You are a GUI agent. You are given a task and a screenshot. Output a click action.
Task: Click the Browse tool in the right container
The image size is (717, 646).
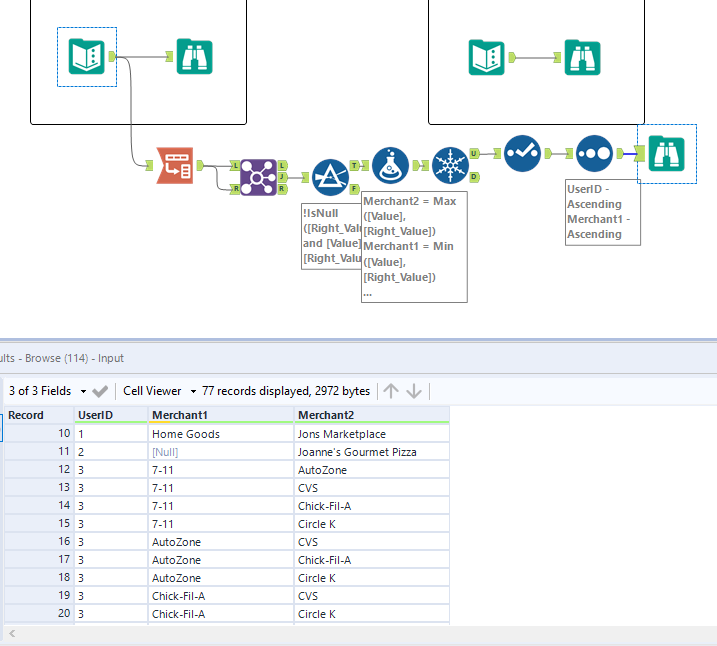(x=583, y=58)
